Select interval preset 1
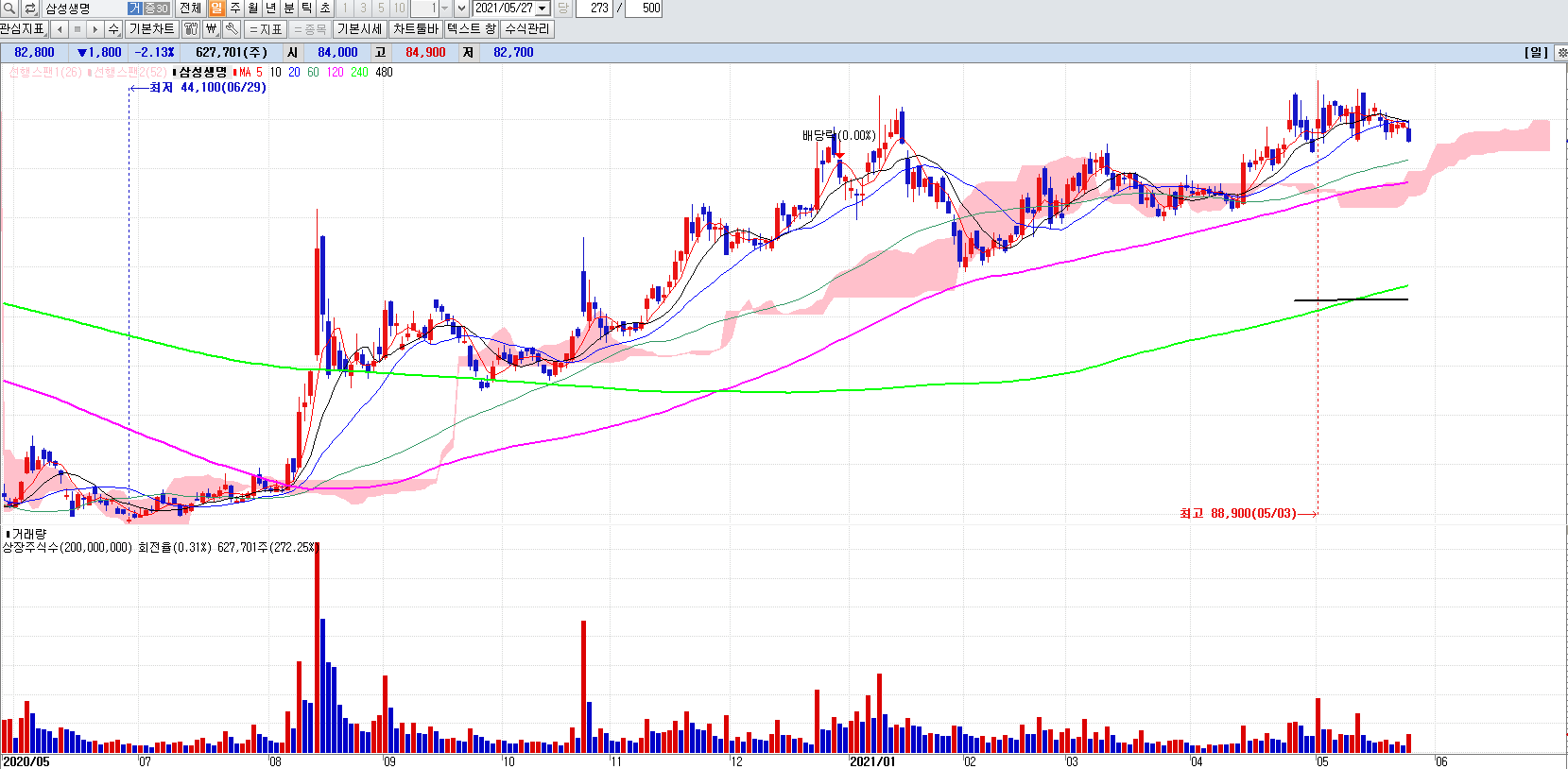1568x769 pixels. [345, 9]
